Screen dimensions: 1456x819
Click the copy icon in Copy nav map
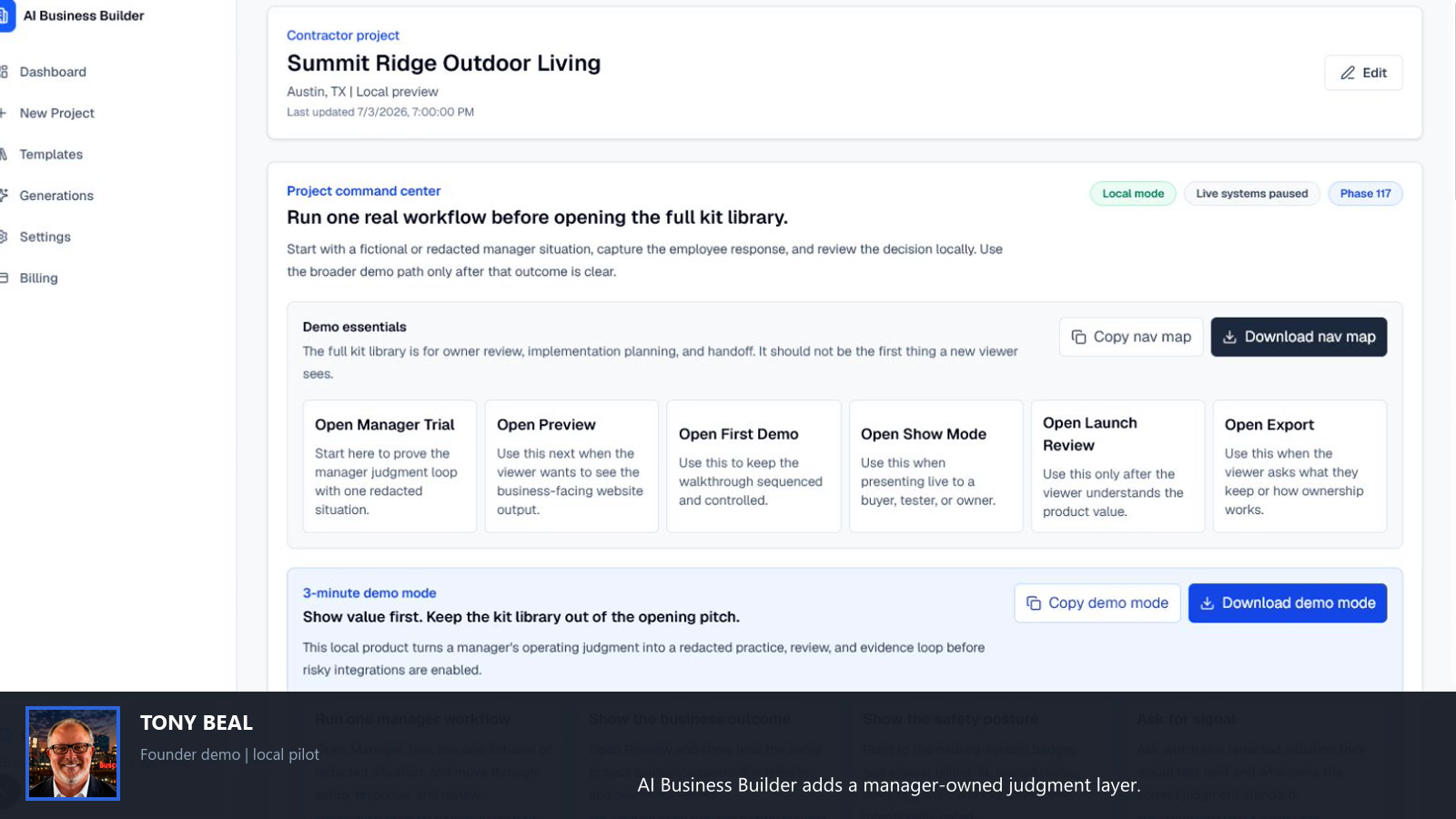tap(1079, 337)
